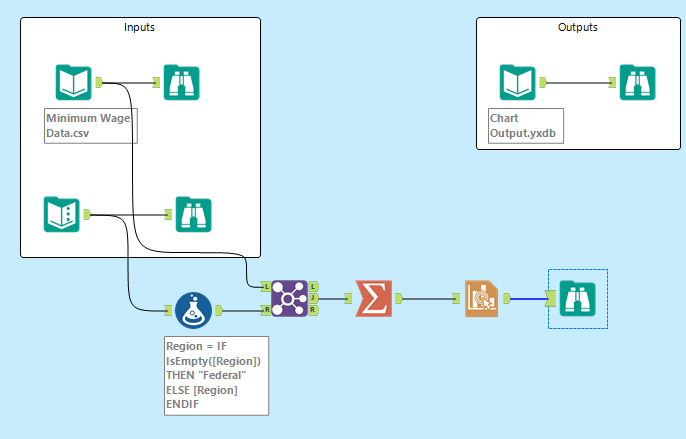Select the Text Input tool in Inputs
This screenshot has height=439, width=686.
point(62,214)
